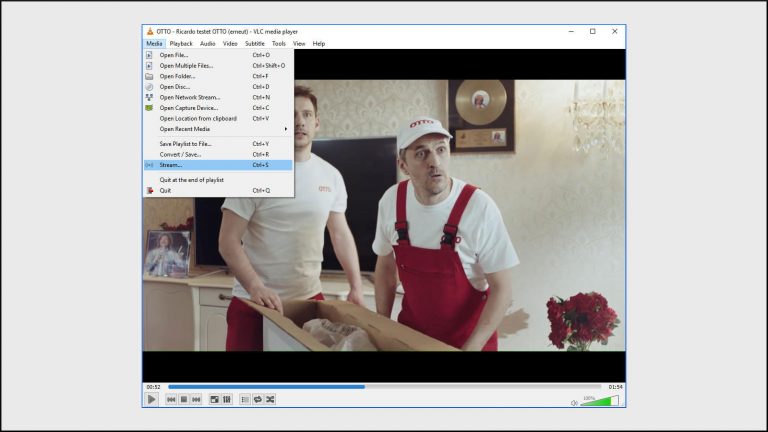
Task: Open the Video menu
Action: (x=230, y=44)
